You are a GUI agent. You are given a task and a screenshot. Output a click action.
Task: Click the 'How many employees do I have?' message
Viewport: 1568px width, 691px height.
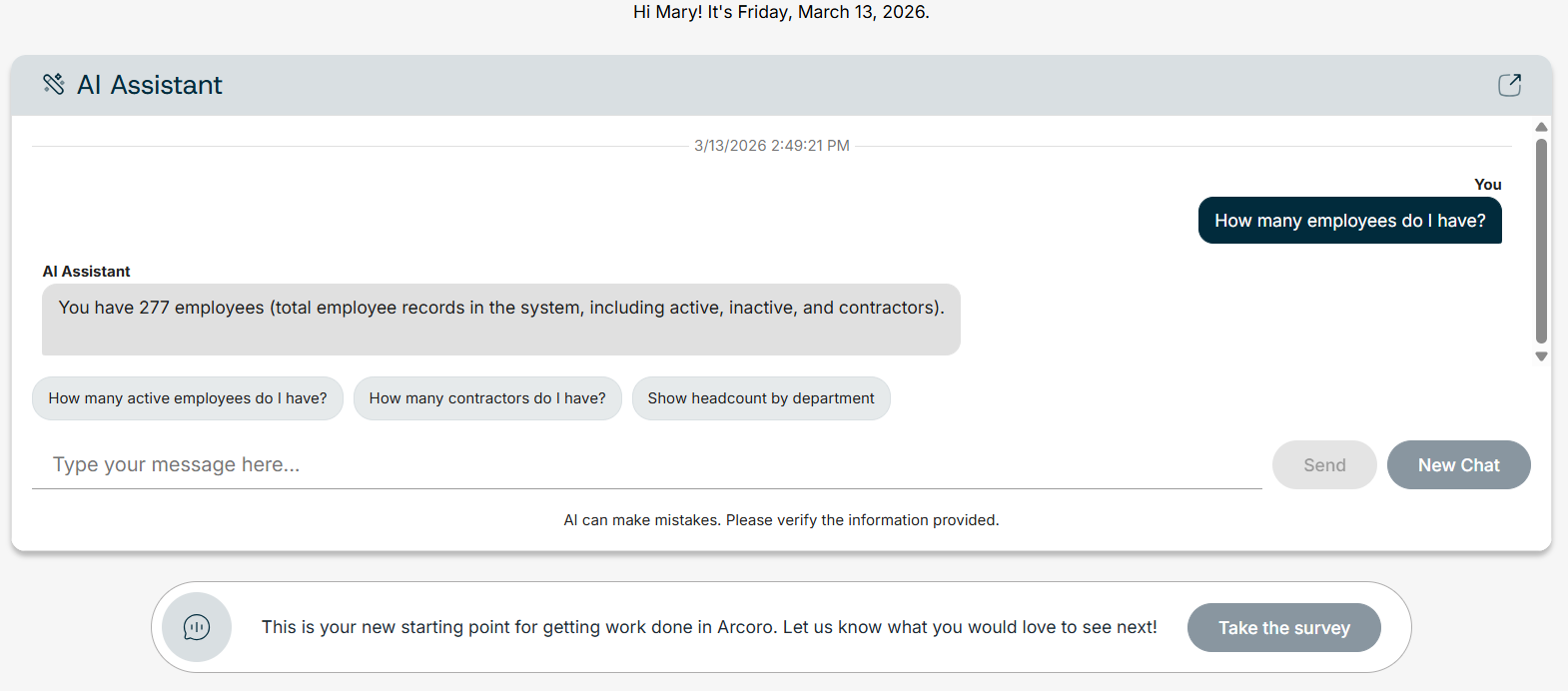1349,221
